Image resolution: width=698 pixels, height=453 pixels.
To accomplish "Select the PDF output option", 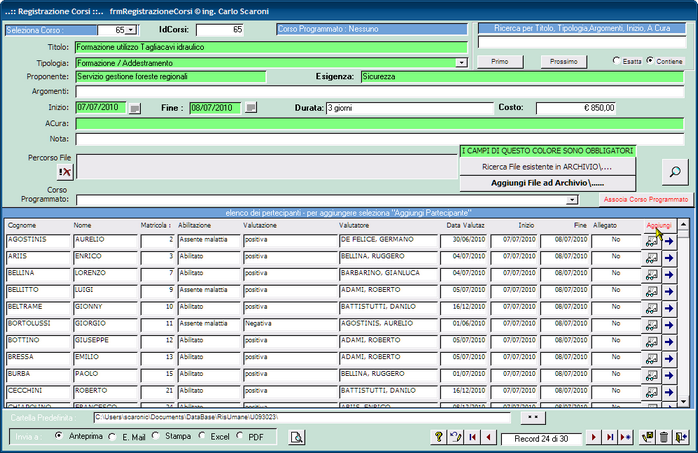I will (240, 436).
